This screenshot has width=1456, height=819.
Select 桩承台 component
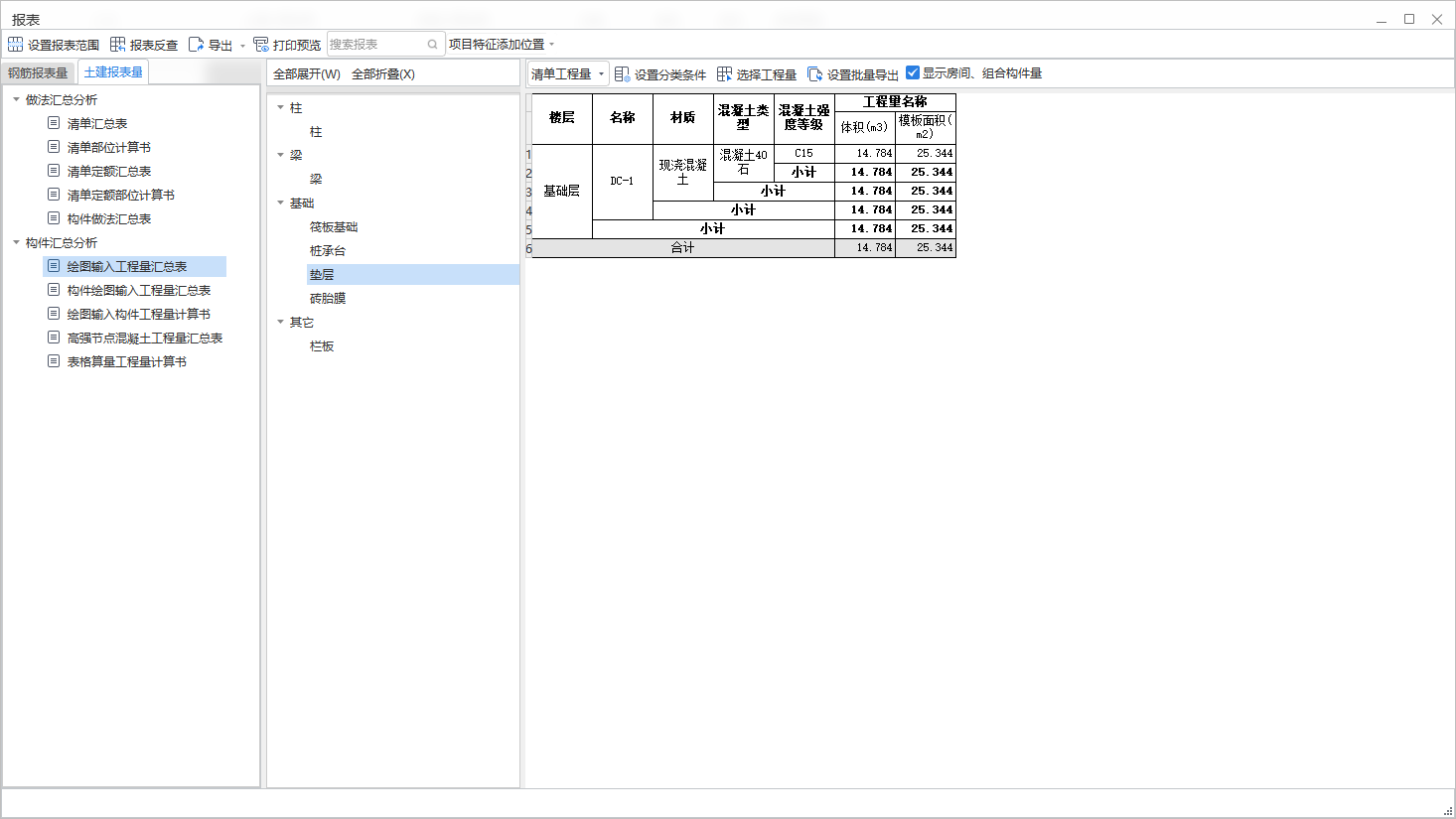pos(328,251)
